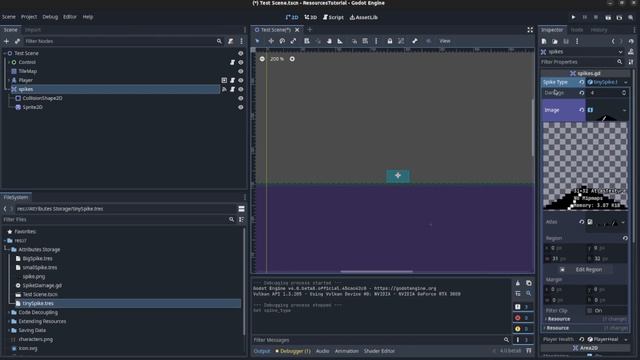The height and width of the screenshot is (360, 640).
Task: Open Spike Type resource dropdown arrow
Action: (626, 82)
